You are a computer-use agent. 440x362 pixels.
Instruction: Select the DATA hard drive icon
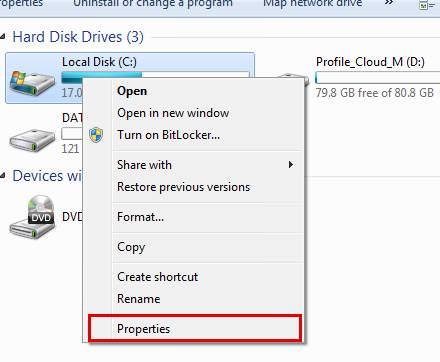click(32, 140)
